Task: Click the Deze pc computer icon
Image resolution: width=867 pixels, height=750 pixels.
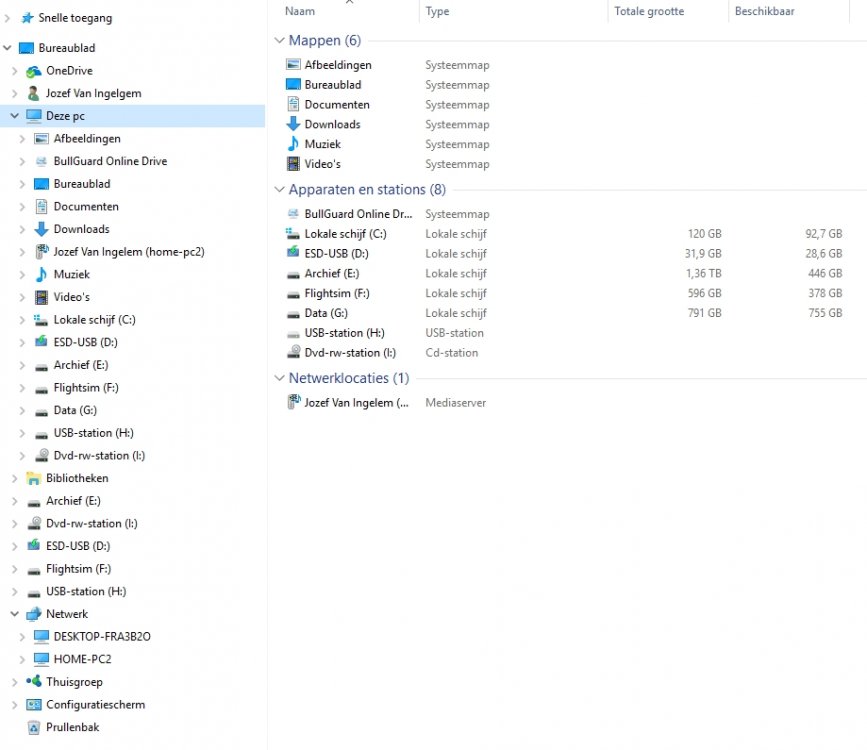Action: tap(34, 116)
